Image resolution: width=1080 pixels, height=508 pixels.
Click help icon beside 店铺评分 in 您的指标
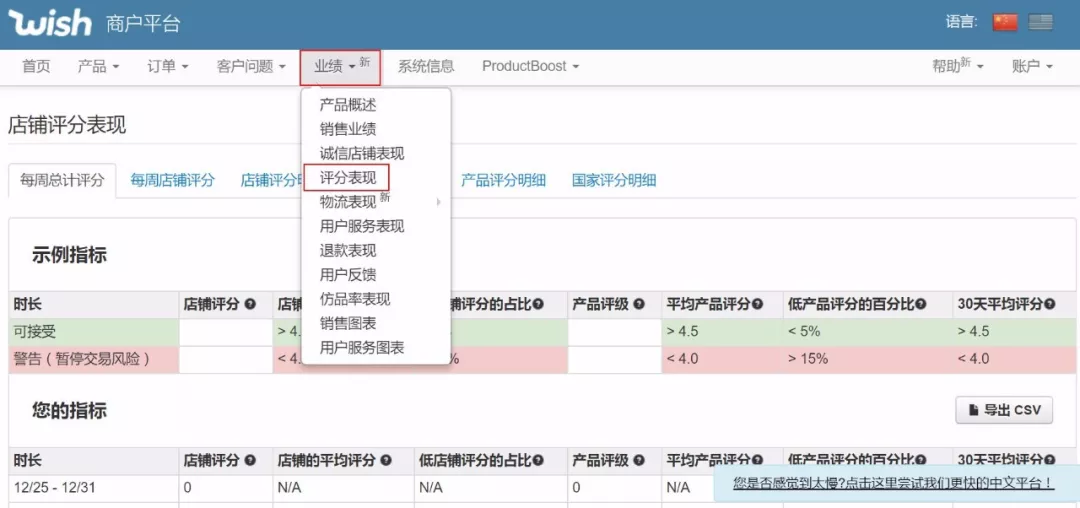(249, 460)
